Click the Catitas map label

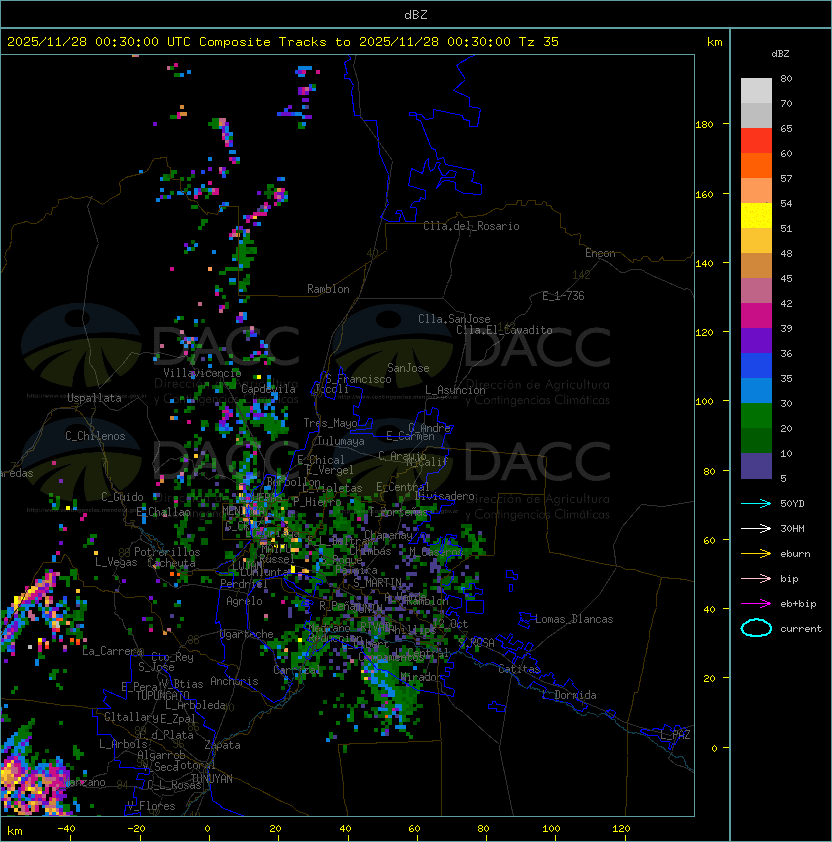519,669
